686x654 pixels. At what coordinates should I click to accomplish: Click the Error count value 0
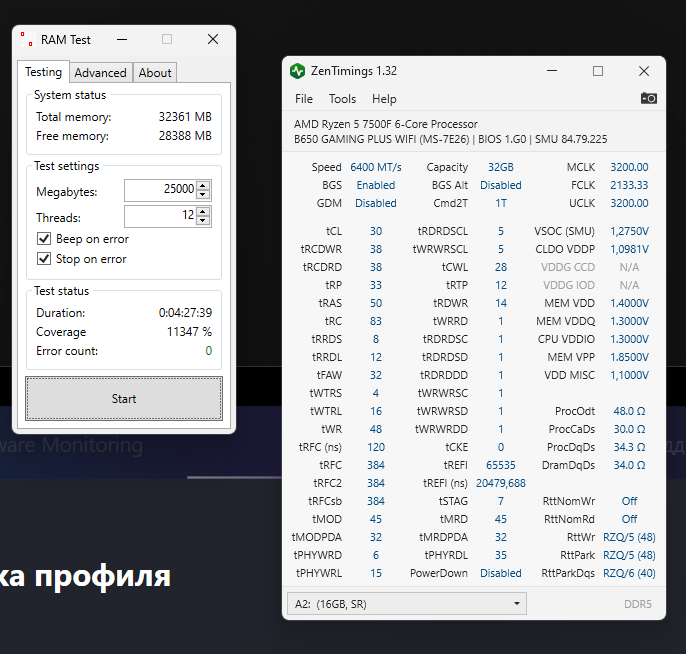[x=209, y=351]
